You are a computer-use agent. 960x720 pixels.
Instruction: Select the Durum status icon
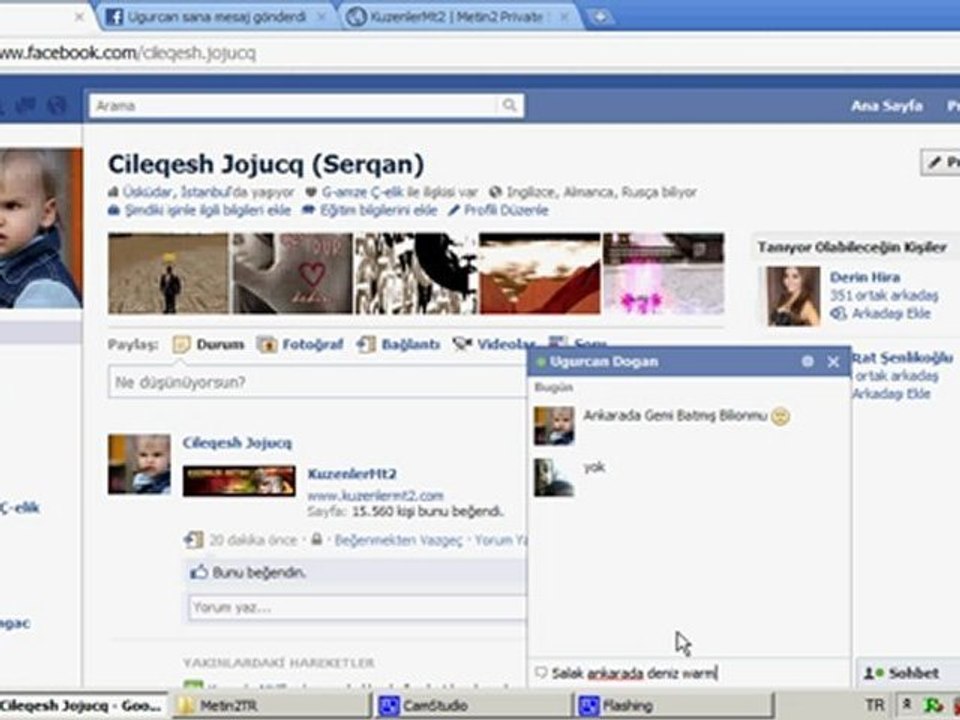[181, 345]
